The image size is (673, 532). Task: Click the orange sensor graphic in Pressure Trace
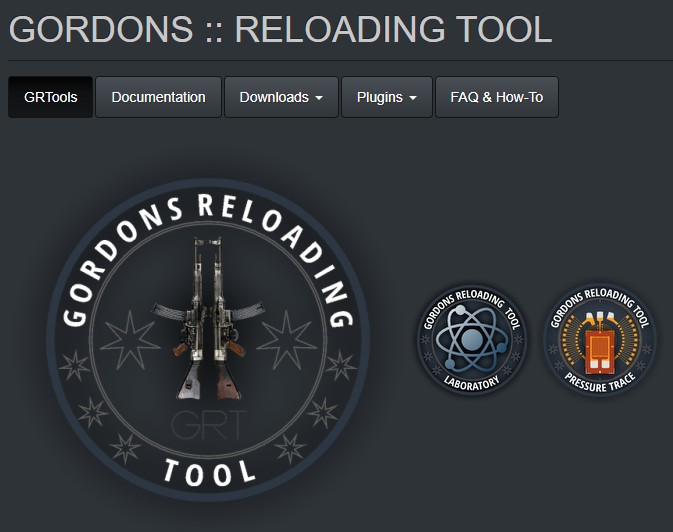pos(600,343)
